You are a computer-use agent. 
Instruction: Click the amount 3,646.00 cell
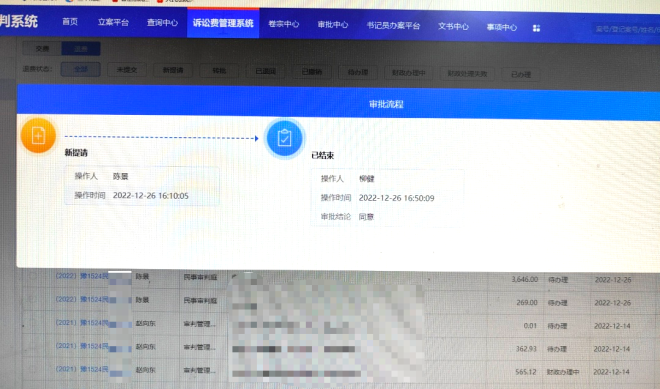524,279
